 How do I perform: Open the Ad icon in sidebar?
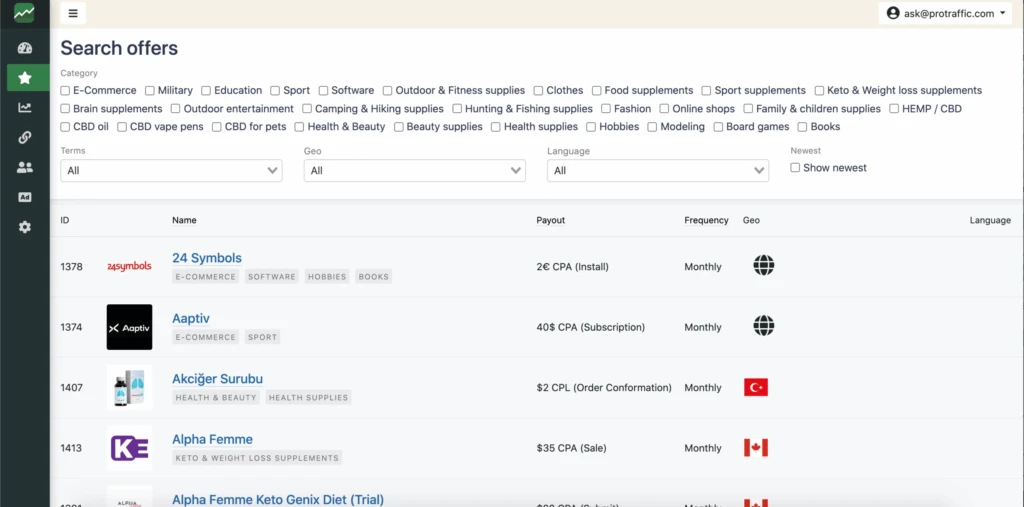tap(25, 197)
